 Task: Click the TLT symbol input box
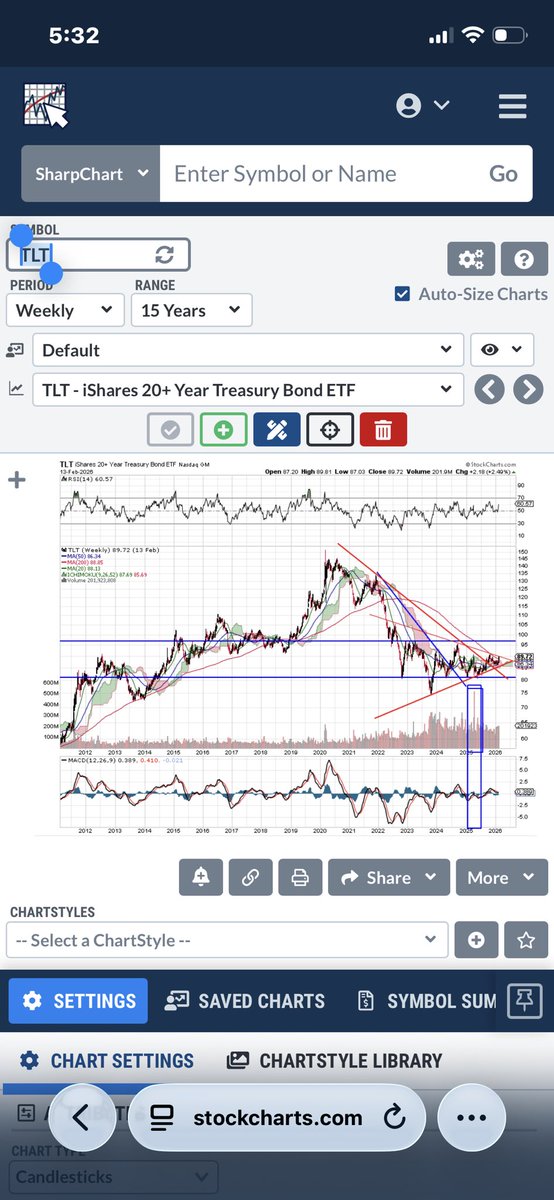pyautogui.click(x=98, y=254)
